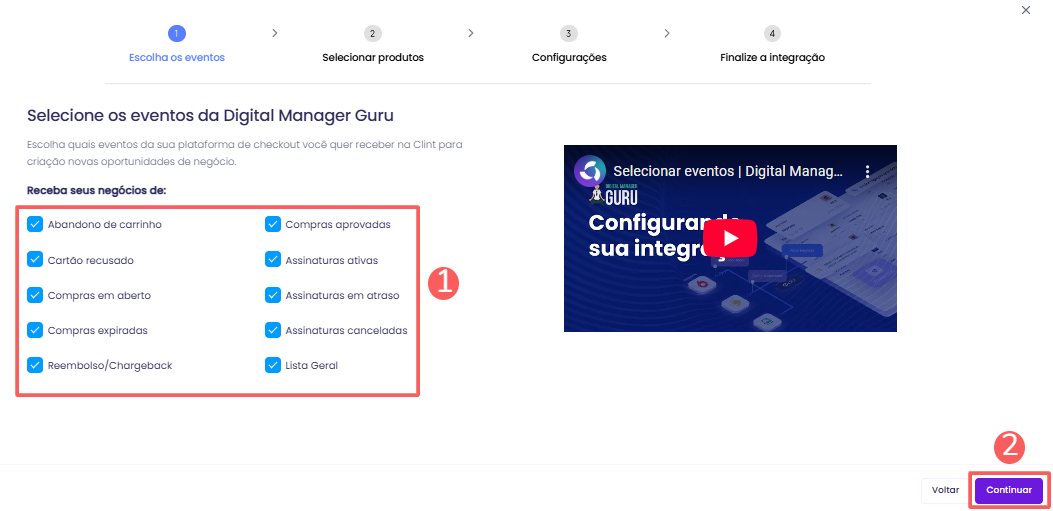Click the step 3 numbered circle

coord(569,33)
